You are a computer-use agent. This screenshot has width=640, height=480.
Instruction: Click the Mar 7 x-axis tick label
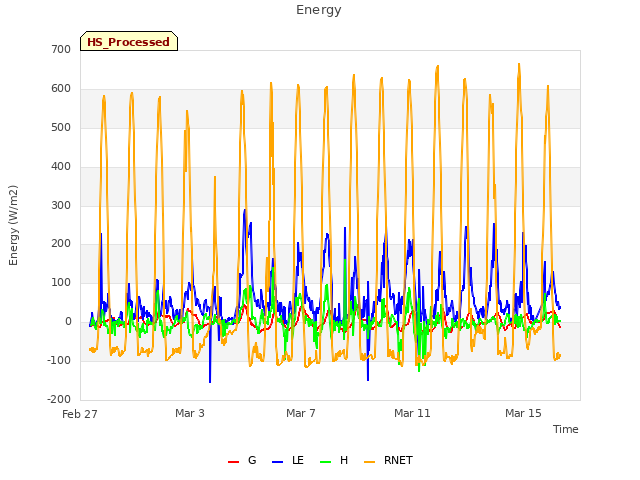coord(301,413)
